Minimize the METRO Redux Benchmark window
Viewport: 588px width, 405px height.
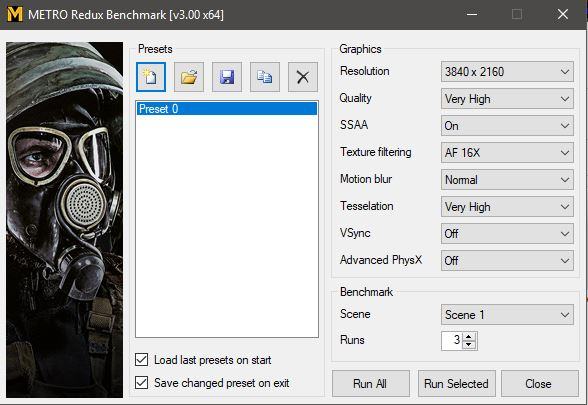(472, 15)
